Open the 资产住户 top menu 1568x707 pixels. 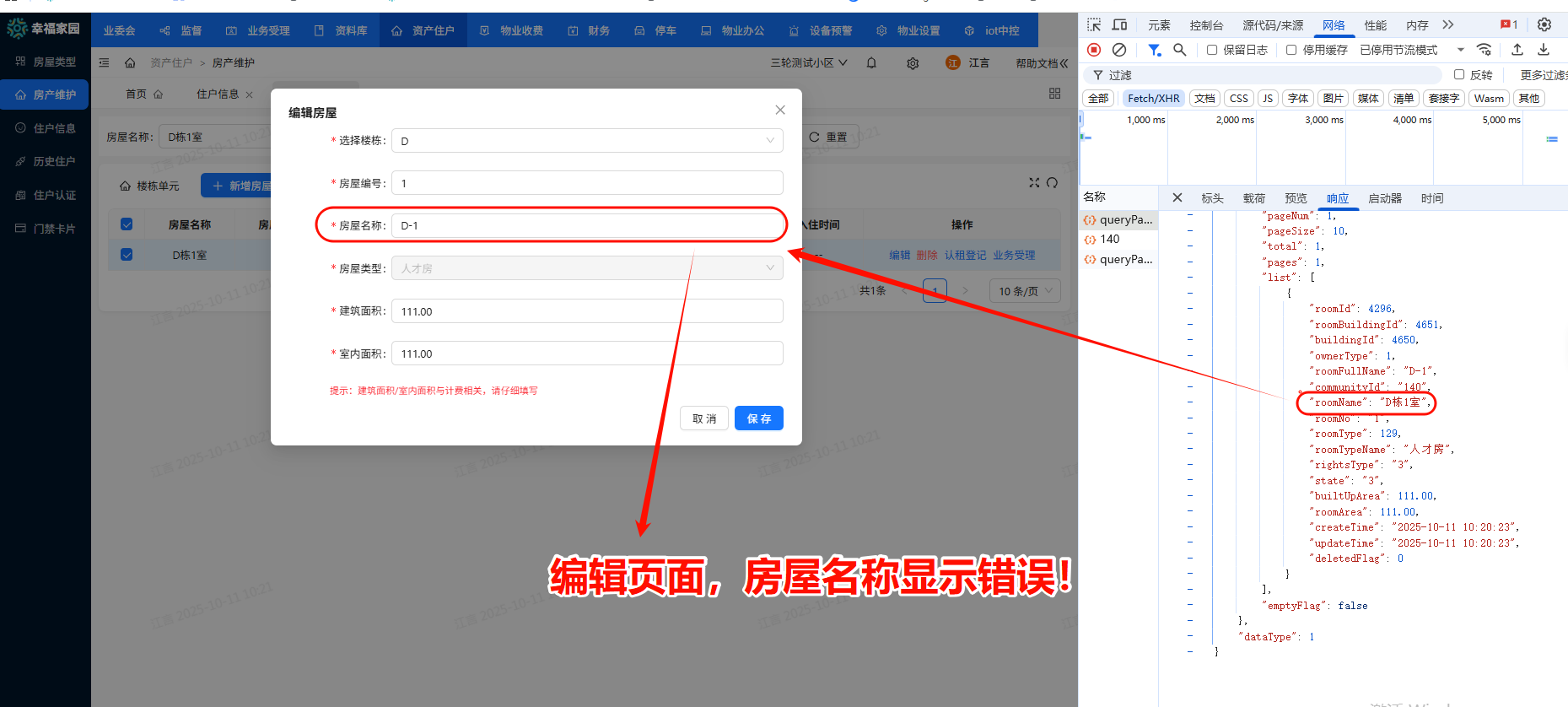pyautogui.click(x=423, y=30)
